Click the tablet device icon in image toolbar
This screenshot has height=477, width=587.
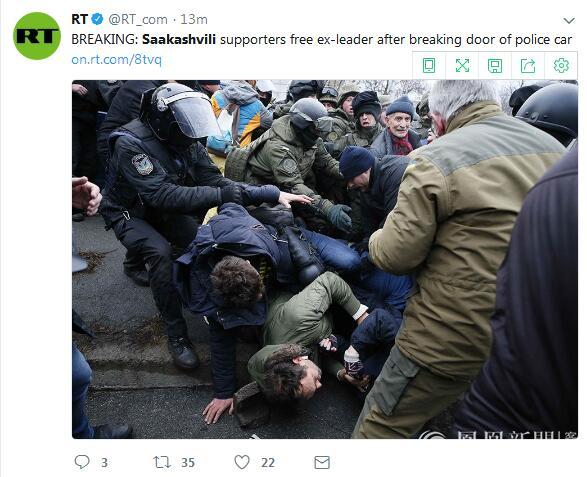click(x=429, y=66)
